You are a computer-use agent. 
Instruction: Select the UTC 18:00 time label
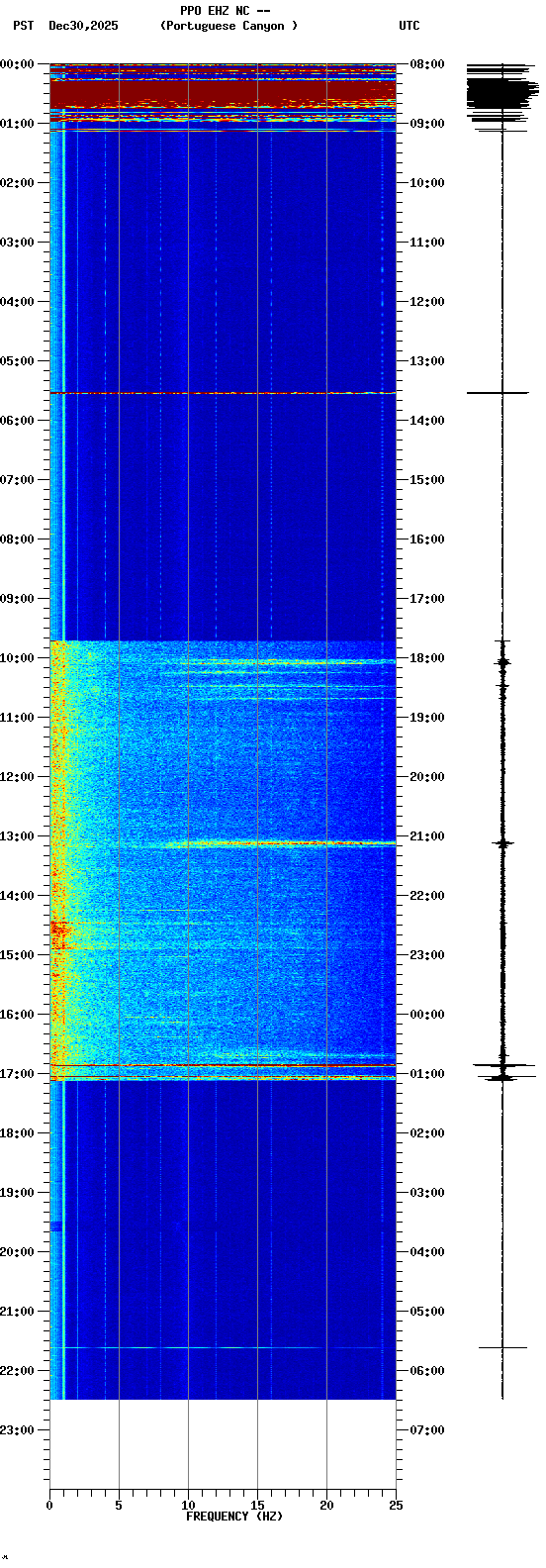tap(426, 658)
